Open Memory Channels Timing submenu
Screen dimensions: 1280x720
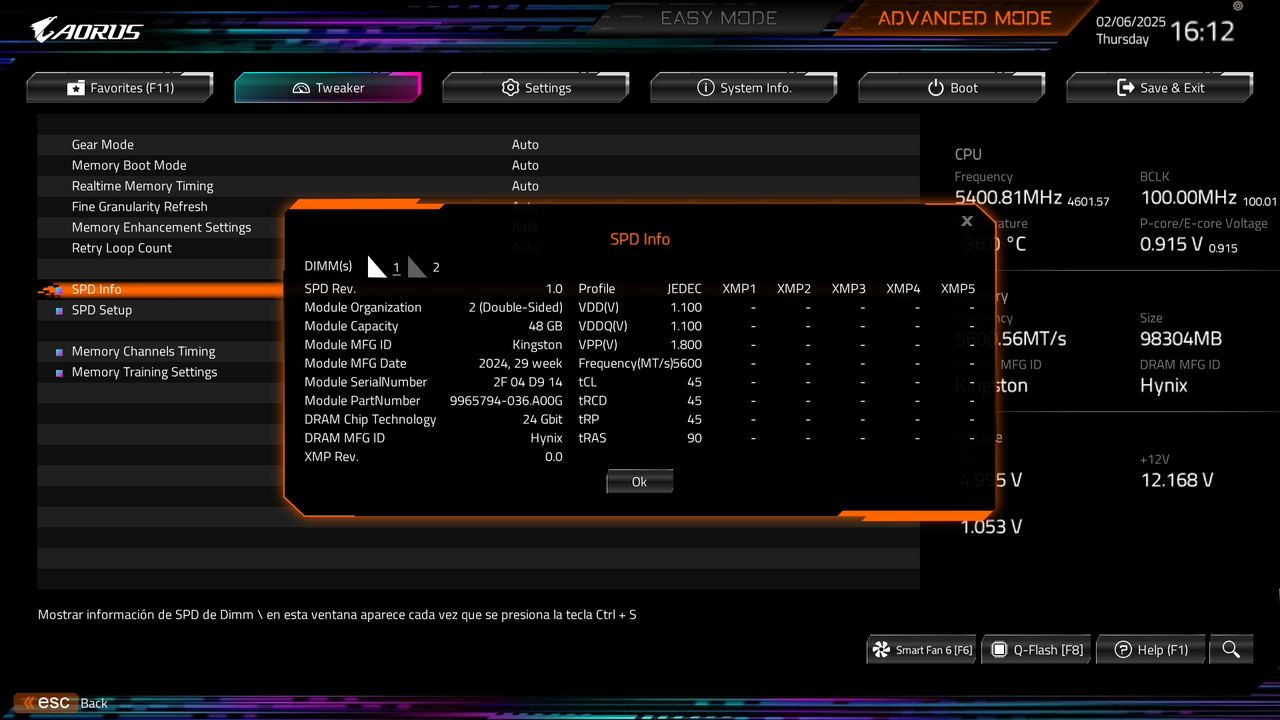coord(143,352)
